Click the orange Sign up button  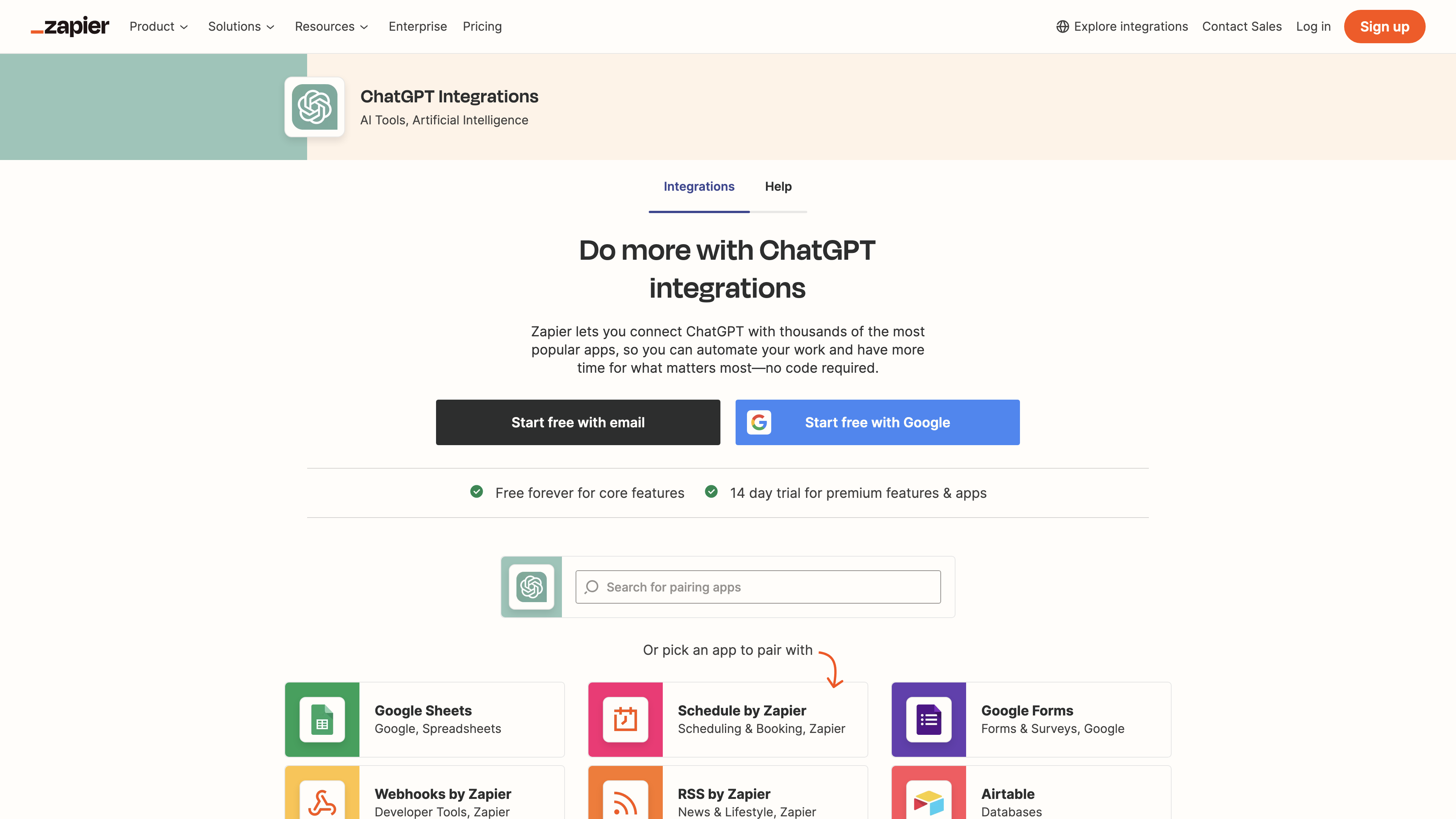click(x=1384, y=27)
